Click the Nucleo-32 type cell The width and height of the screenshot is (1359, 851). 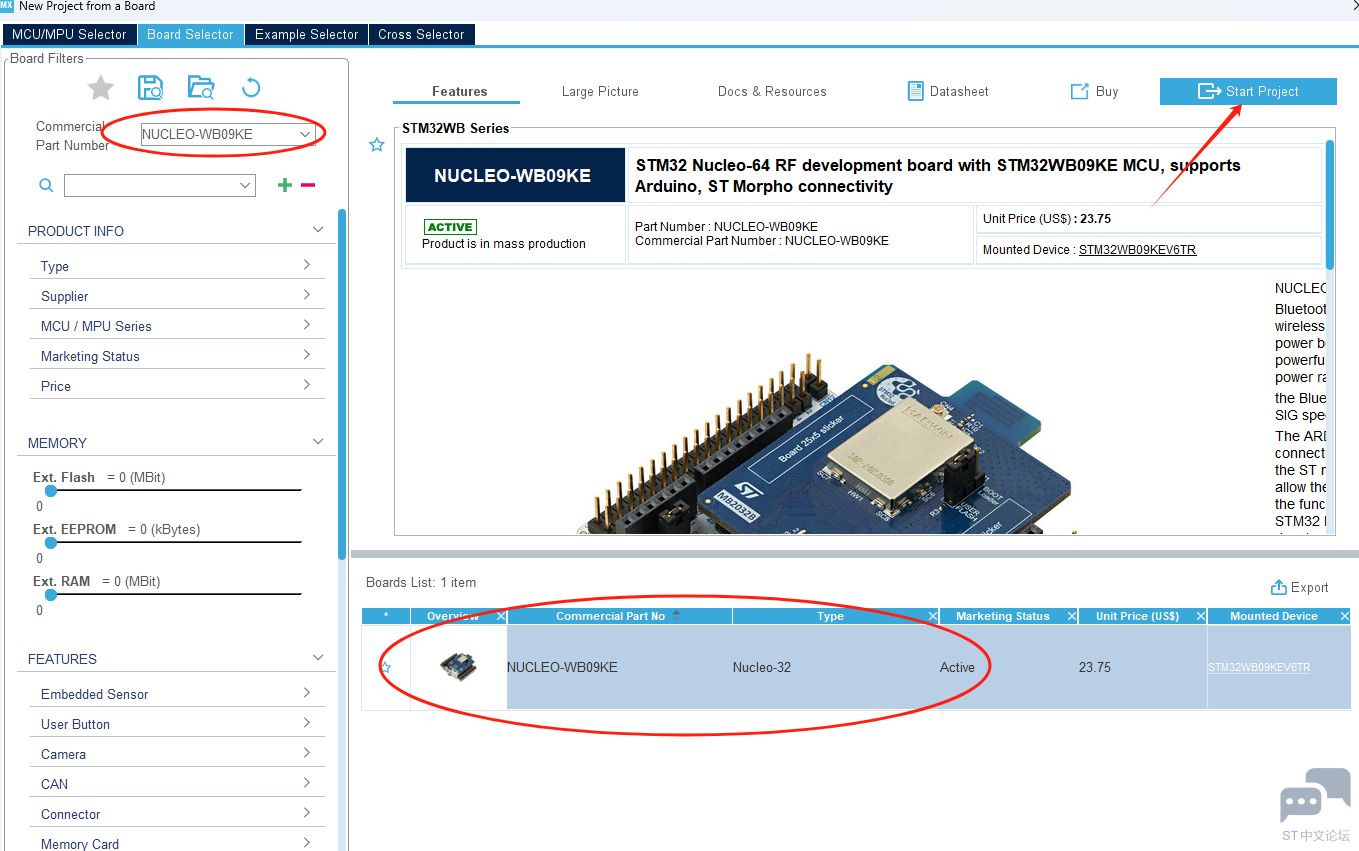click(x=835, y=667)
